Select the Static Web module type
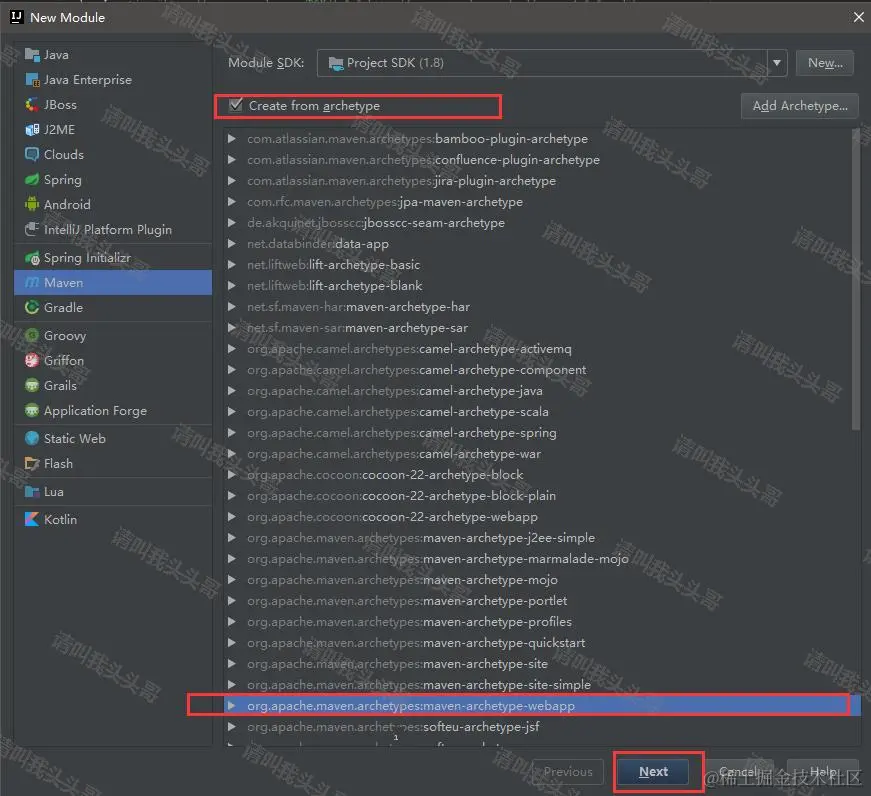Viewport: 871px width, 796px height. pos(30,438)
